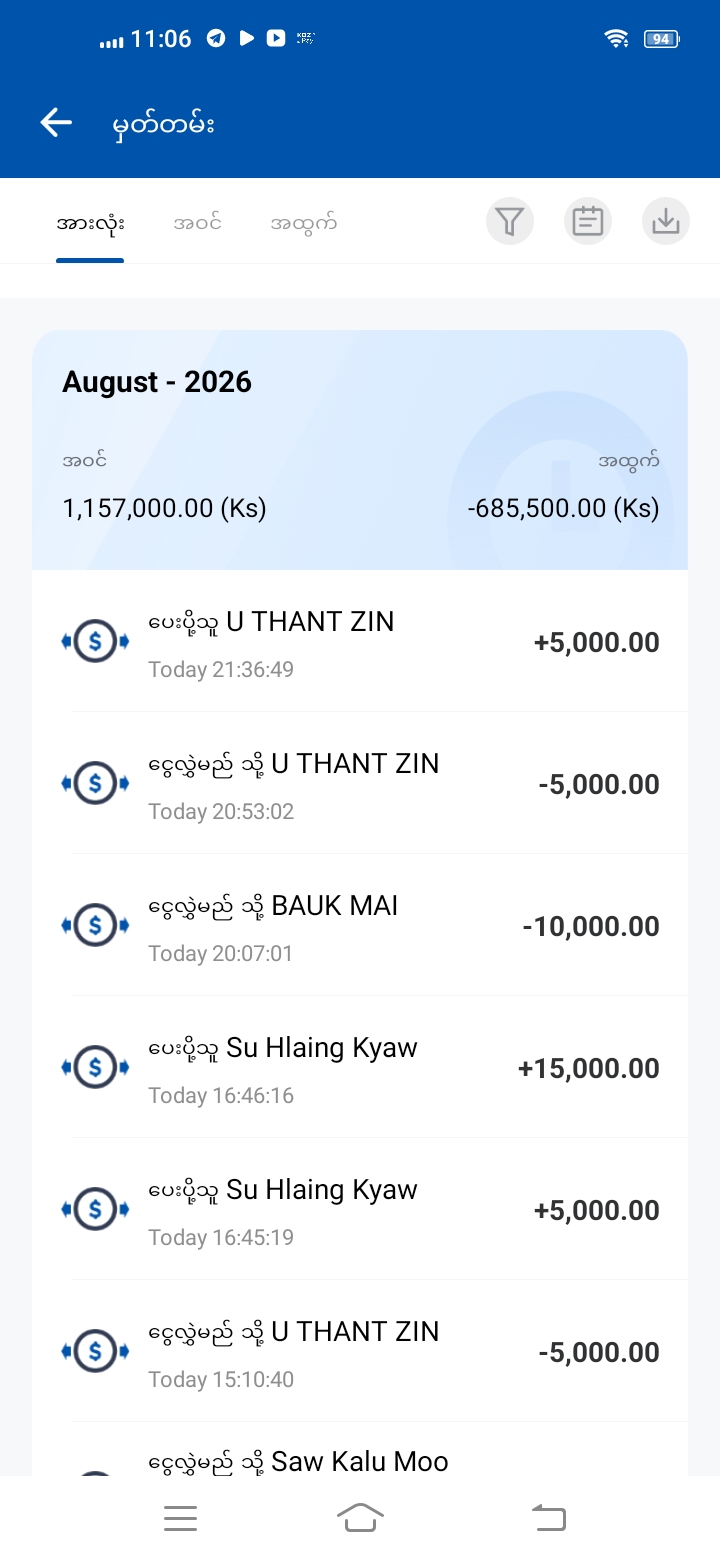
Task: Open the calendar date picker icon
Action: coord(588,221)
